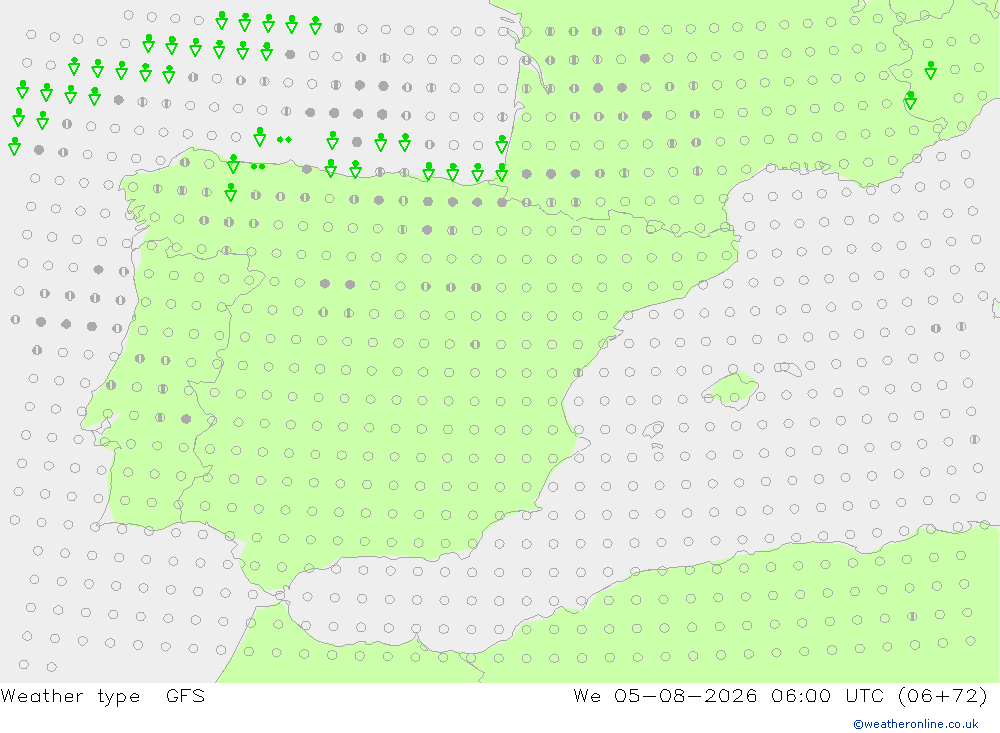This screenshot has width=1000, height=733.
Task: Open the weatheronline.co.uk copyright link
Action: (916, 724)
